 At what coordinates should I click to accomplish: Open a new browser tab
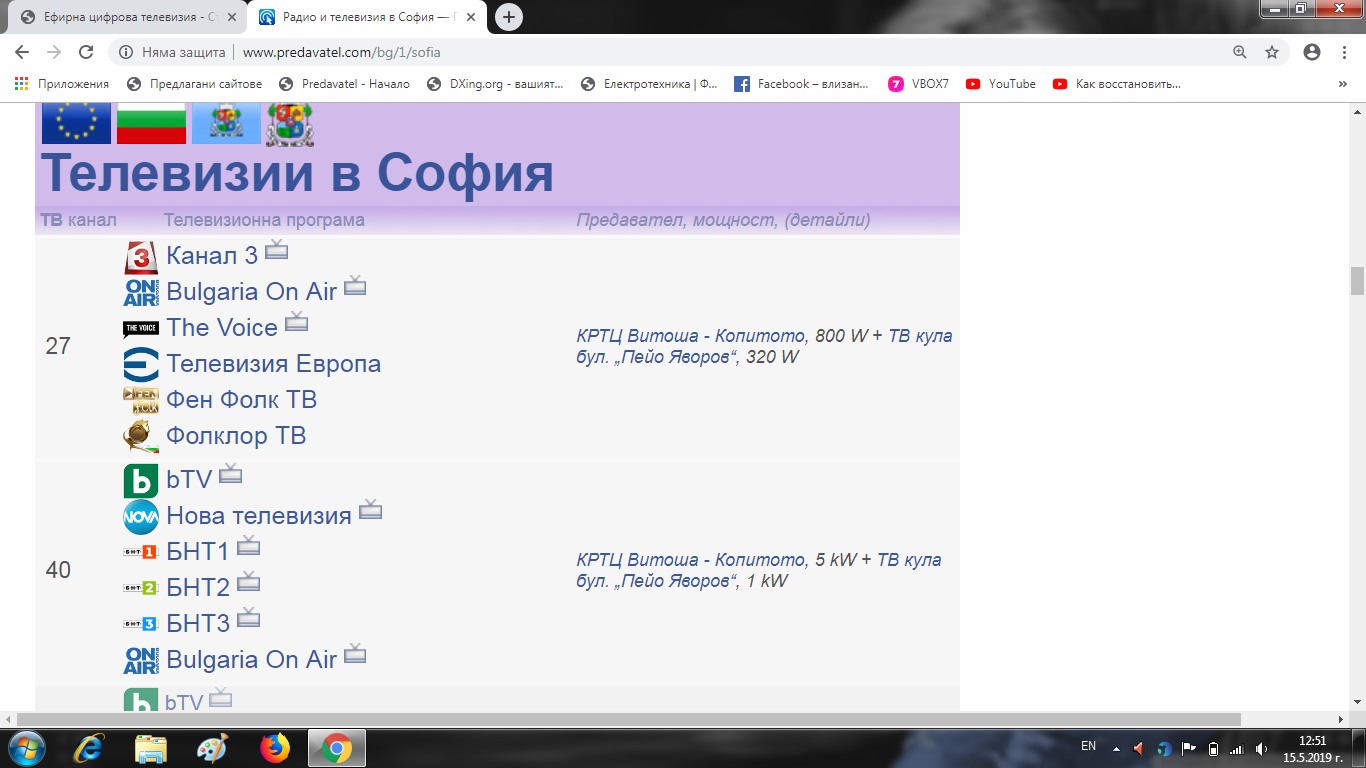tap(509, 17)
